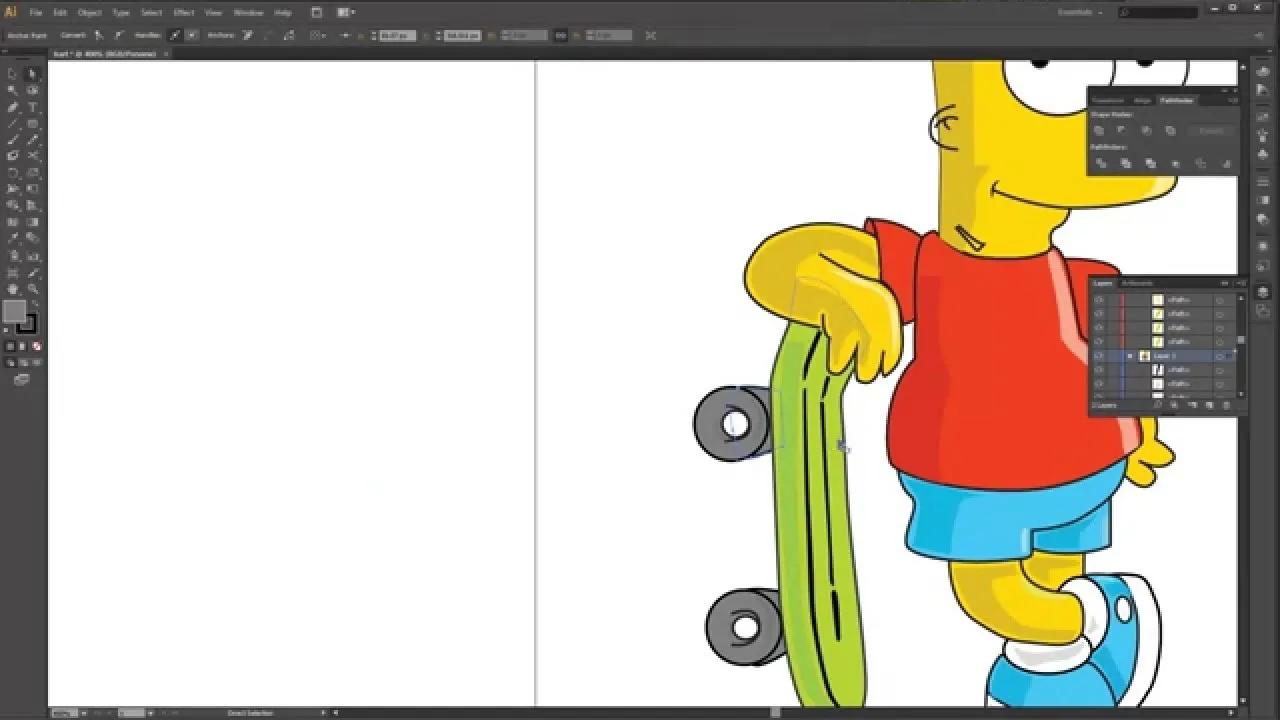Select the Rotate tool
This screenshot has height=720, width=1280.
[x=13, y=172]
